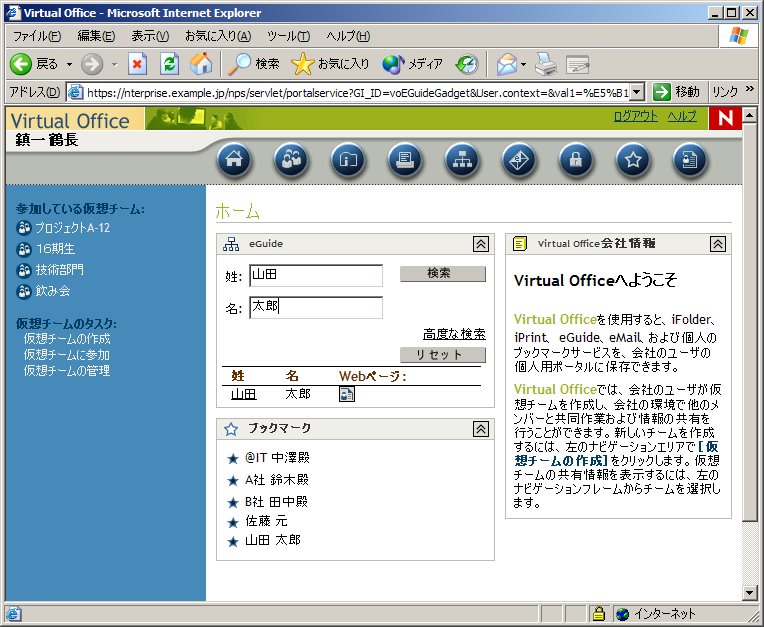The height and width of the screenshot is (627, 764).
Task: Collapse the eGuide panel
Action: pyautogui.click(x=481, y=244)
